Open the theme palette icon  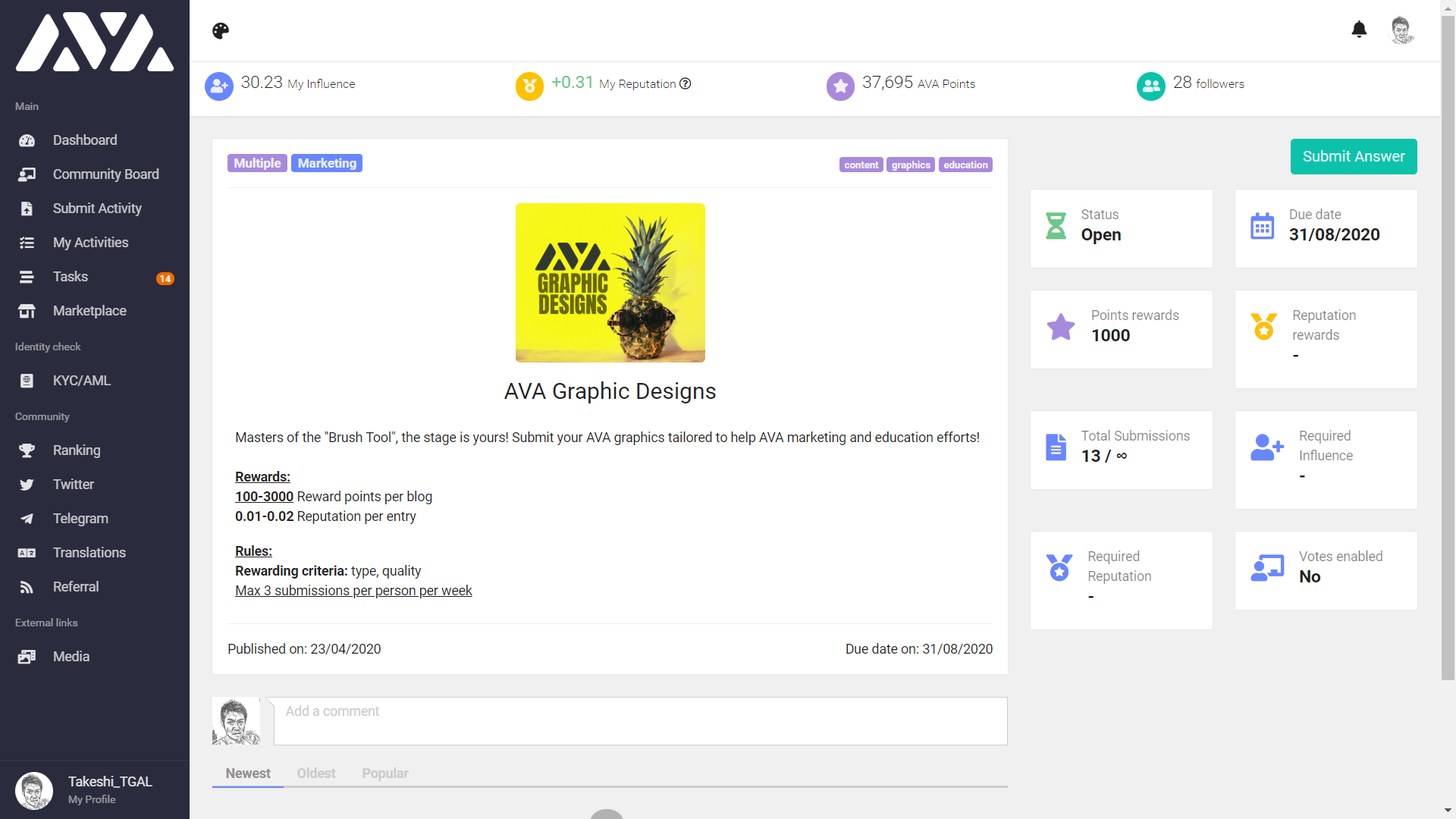coord(221,30)
